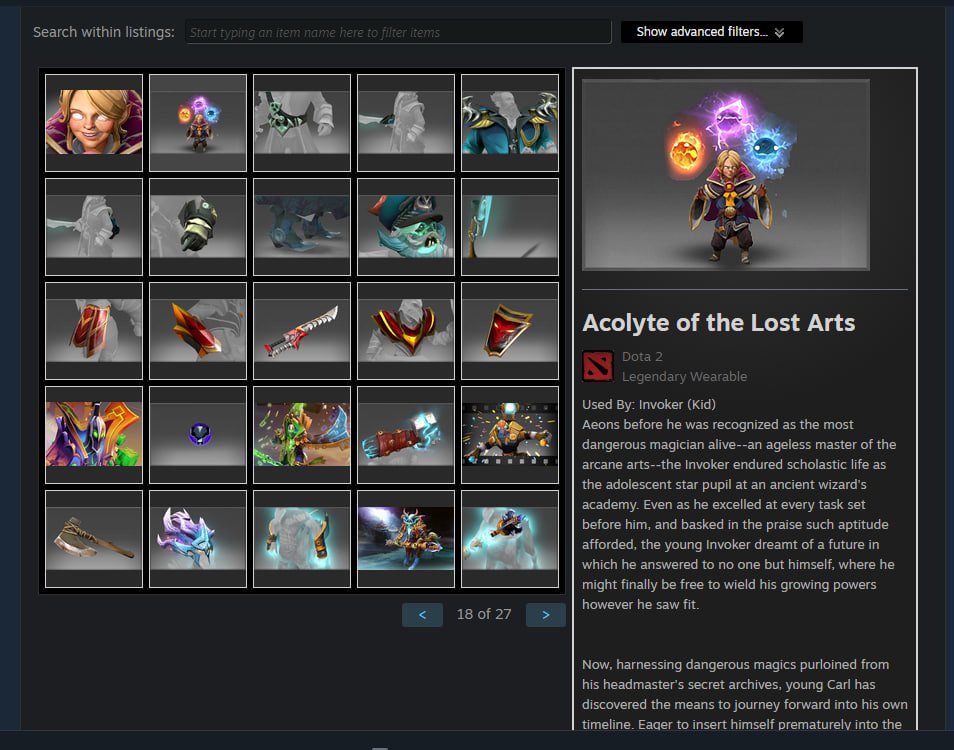Select the red and gold shoulder armor item

tap(406, 331)
